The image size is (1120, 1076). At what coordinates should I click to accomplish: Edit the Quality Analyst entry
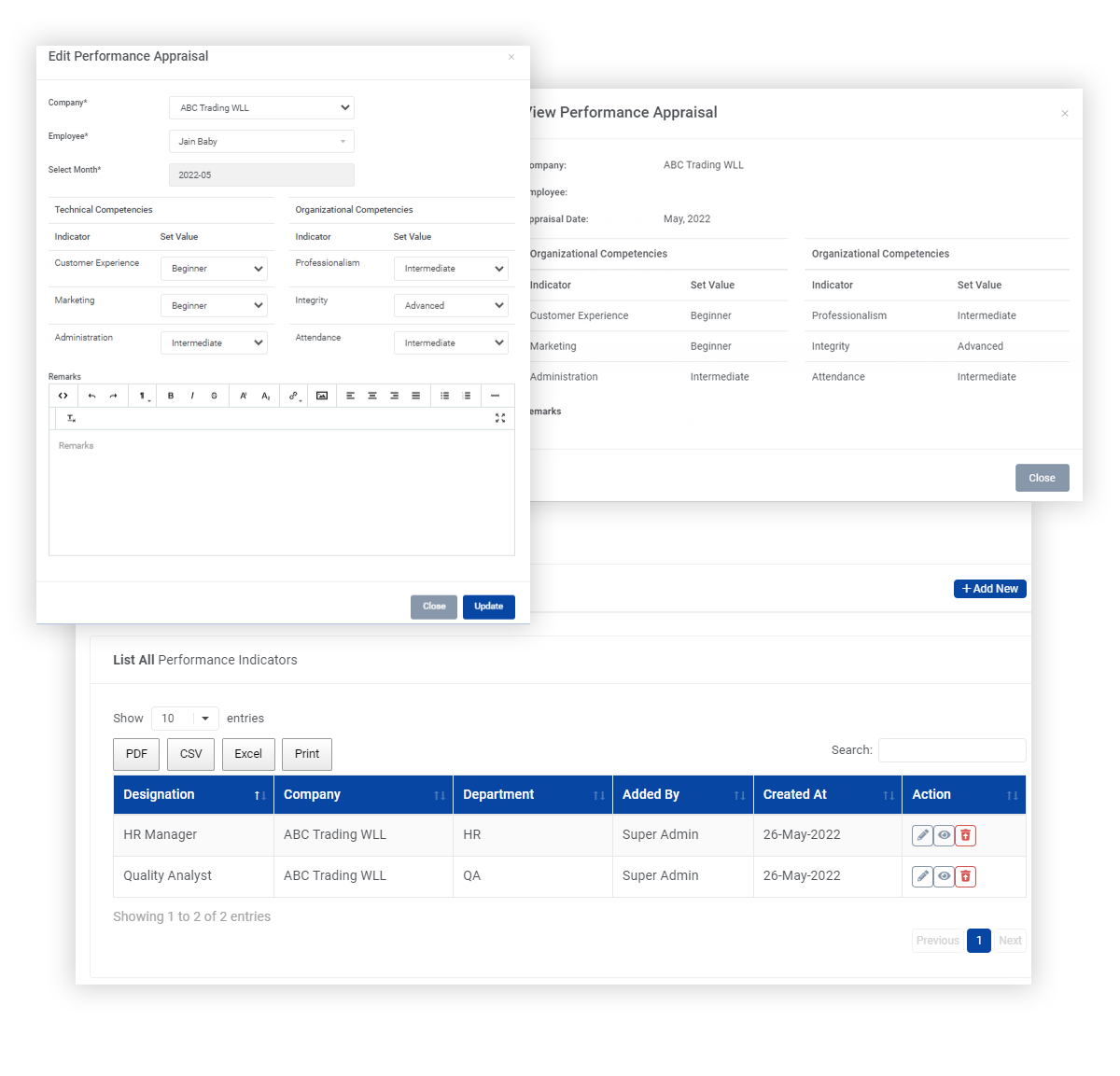[922, 876]
